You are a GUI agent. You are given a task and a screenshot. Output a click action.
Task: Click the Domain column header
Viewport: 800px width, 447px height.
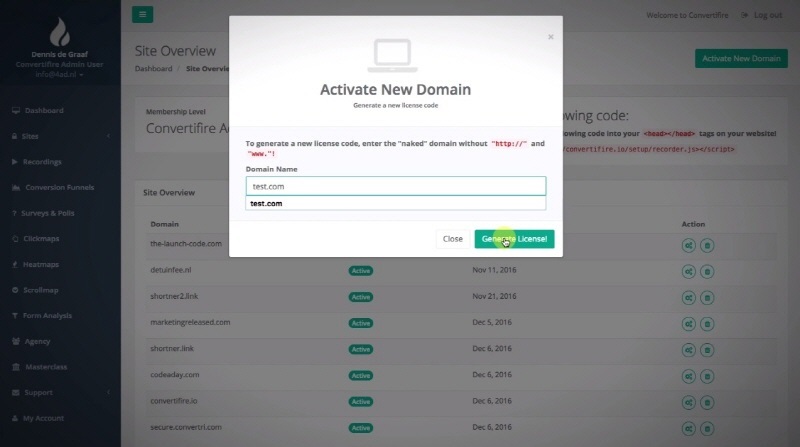pos(164,224)
